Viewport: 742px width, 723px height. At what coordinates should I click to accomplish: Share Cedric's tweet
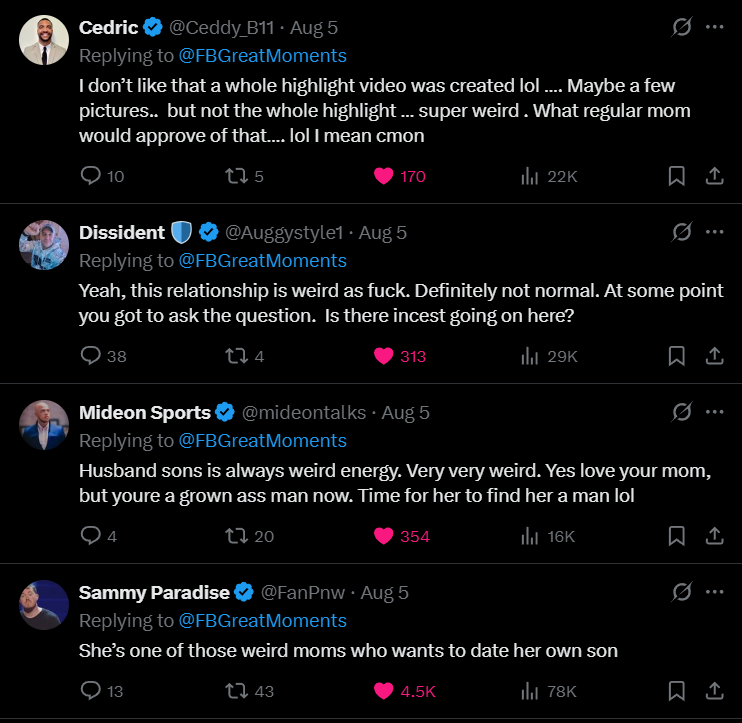click(x=714, y=176)
